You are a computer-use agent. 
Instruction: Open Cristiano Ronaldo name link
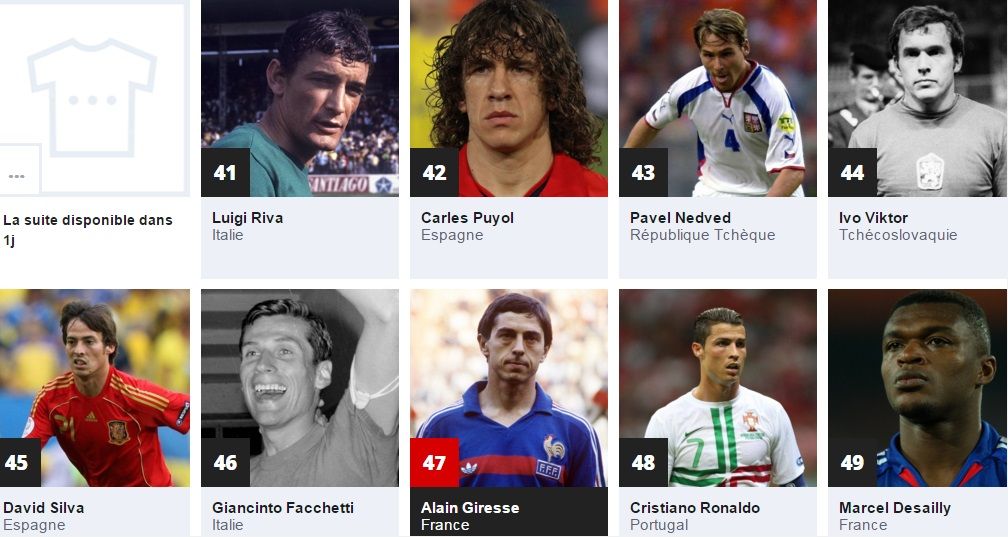click(695, 508)
